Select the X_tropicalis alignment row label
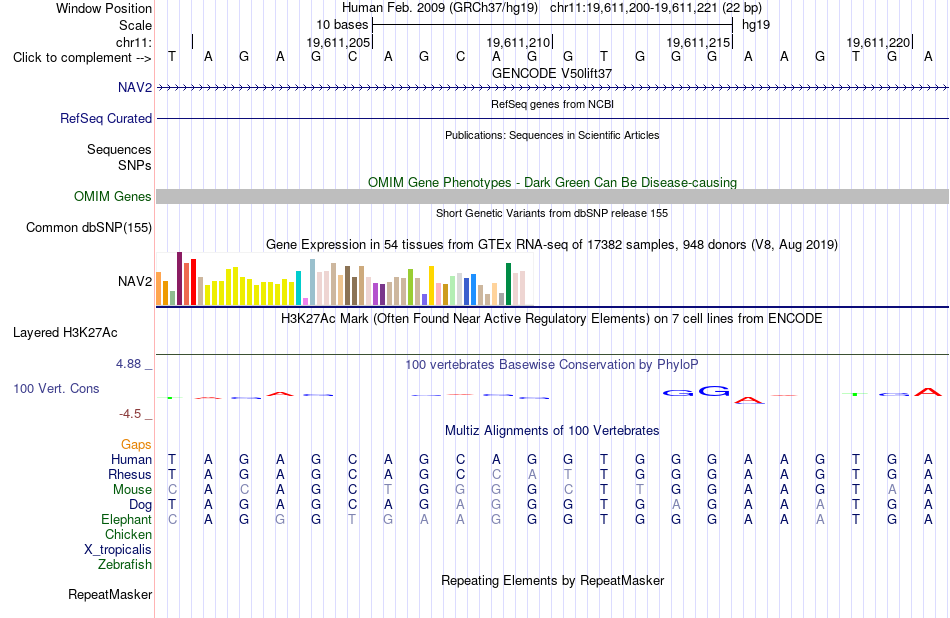The height and width of the screenshot is (618, 950). tap(118, 550)
